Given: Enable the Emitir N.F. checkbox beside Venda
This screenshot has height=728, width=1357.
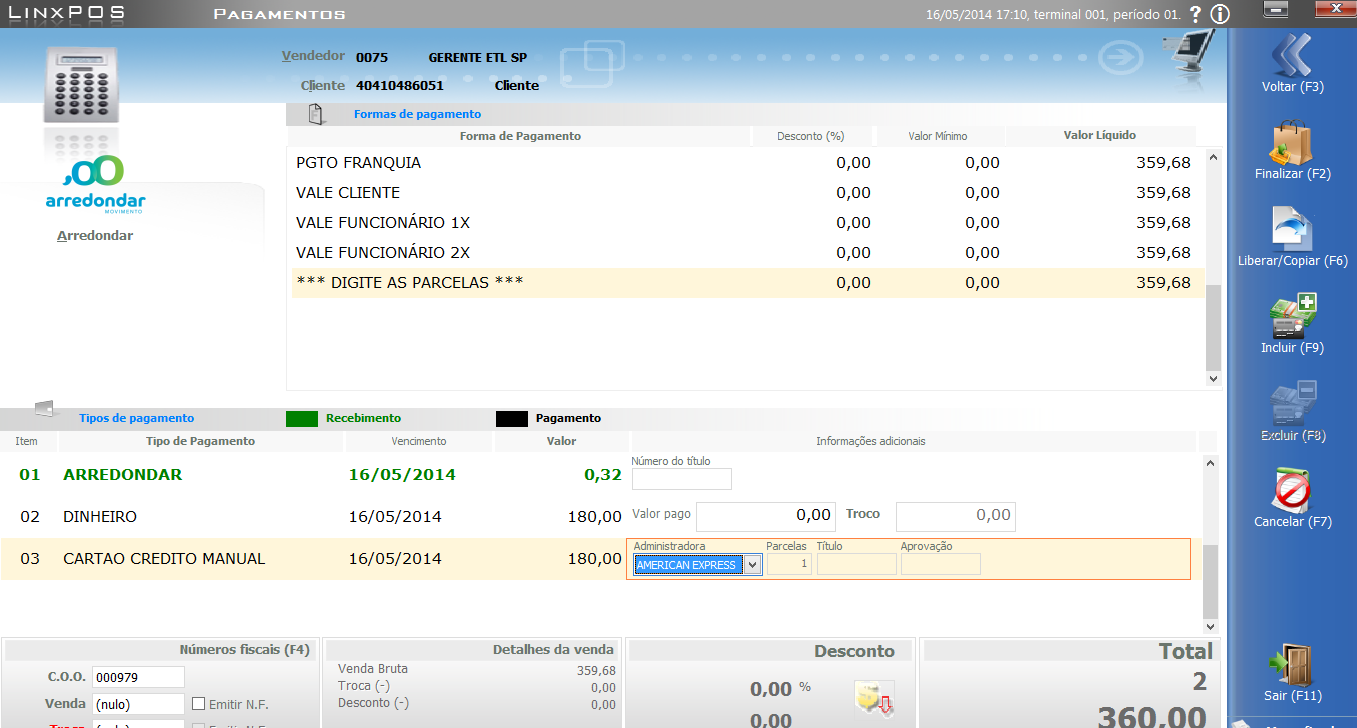Looking at the screenshot, I should 198,704.
